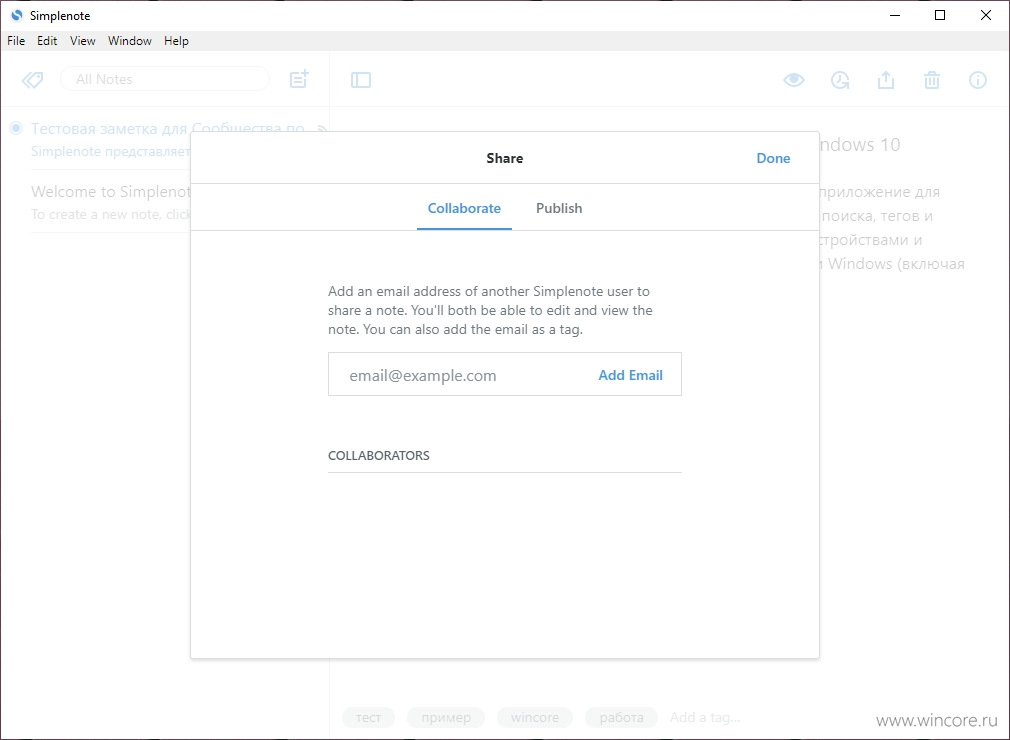Click the COLLABORATORS heading text
The image size is (1010, 740).
point(379,455)
